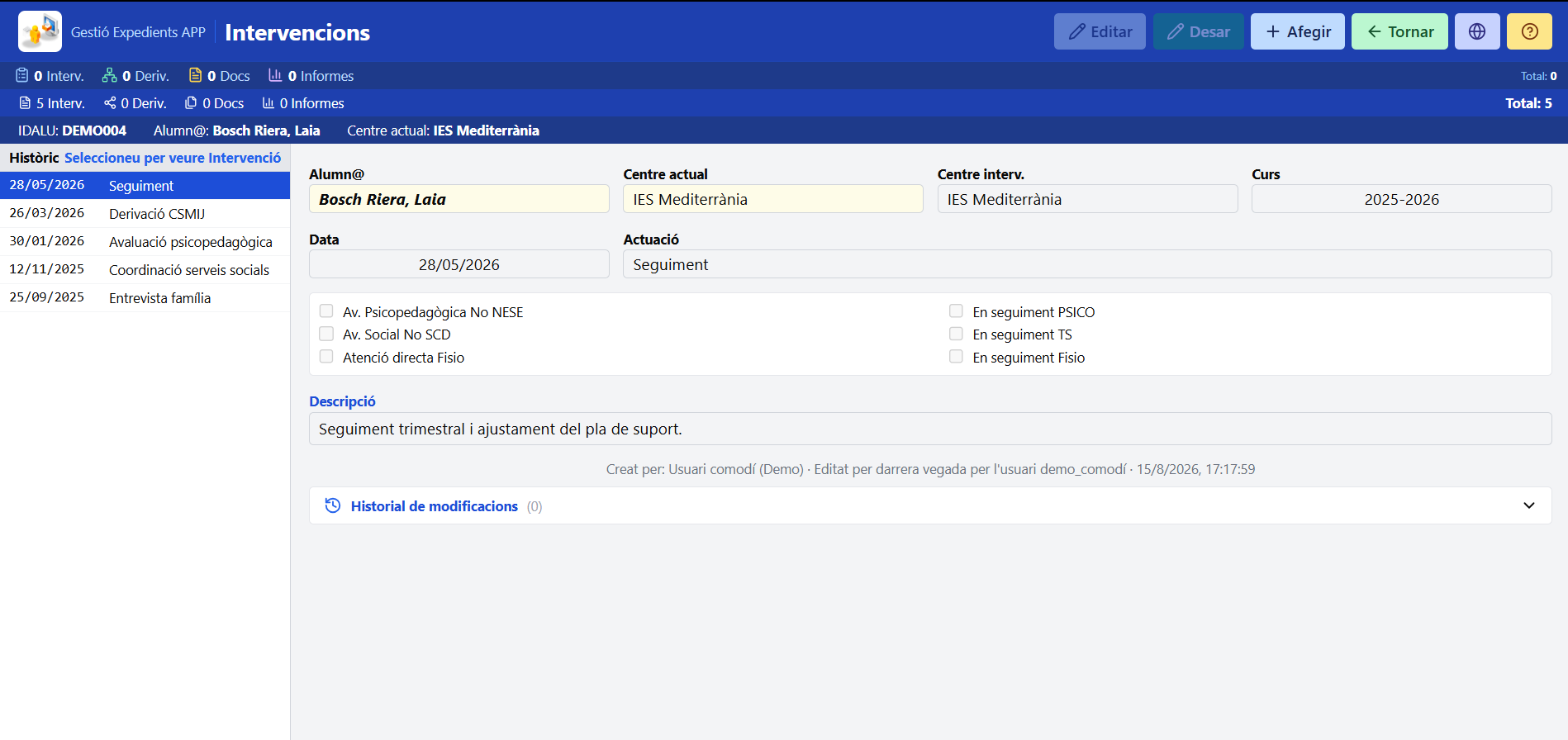Viewport: 1568px width, 740px height.
Task: Click the Data field showing 28/05/2026
Action: (459, 264)
